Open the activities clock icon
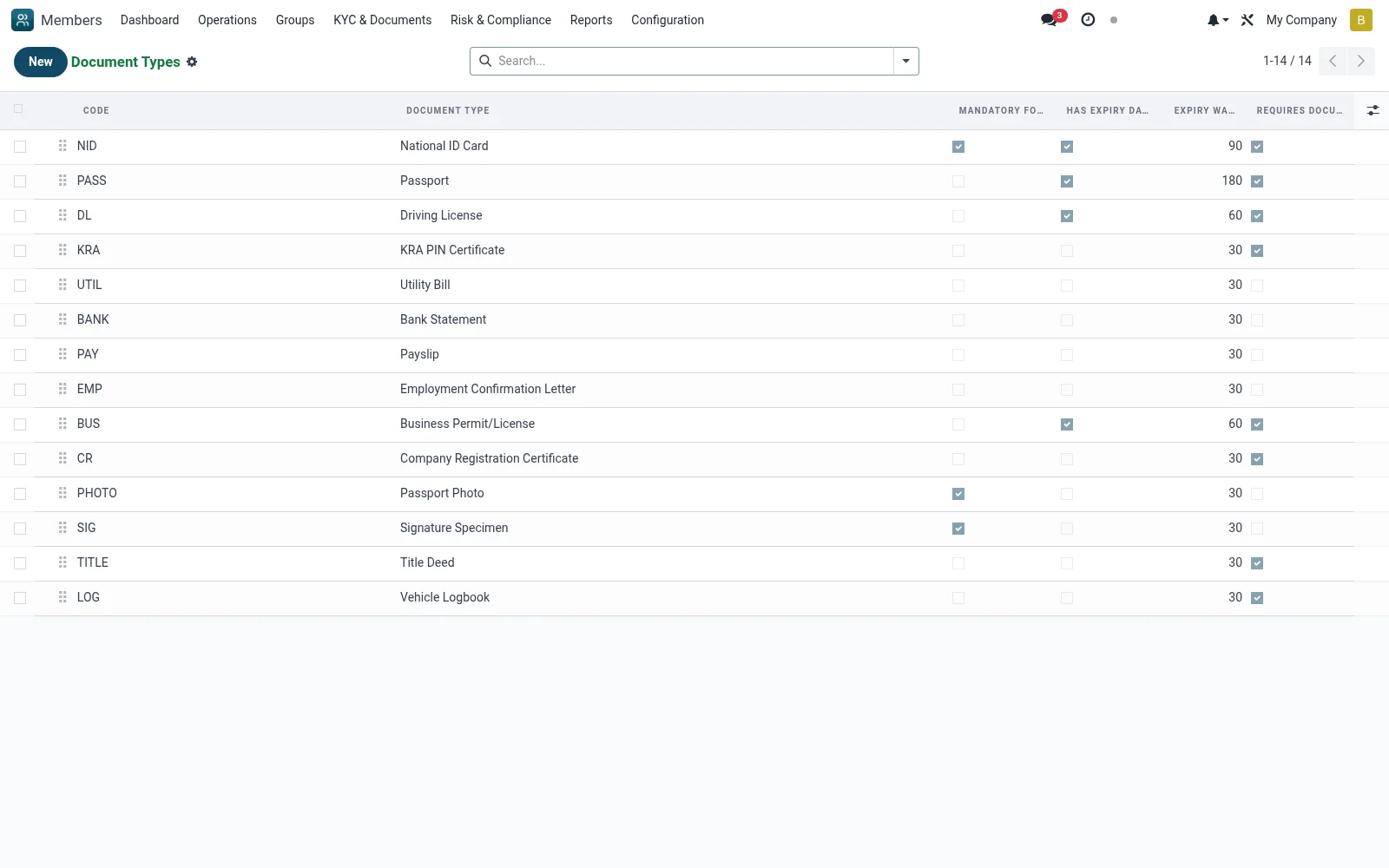Image resolution: width=1389 pixels, height=868 pixels. [x=1088, y=20]
